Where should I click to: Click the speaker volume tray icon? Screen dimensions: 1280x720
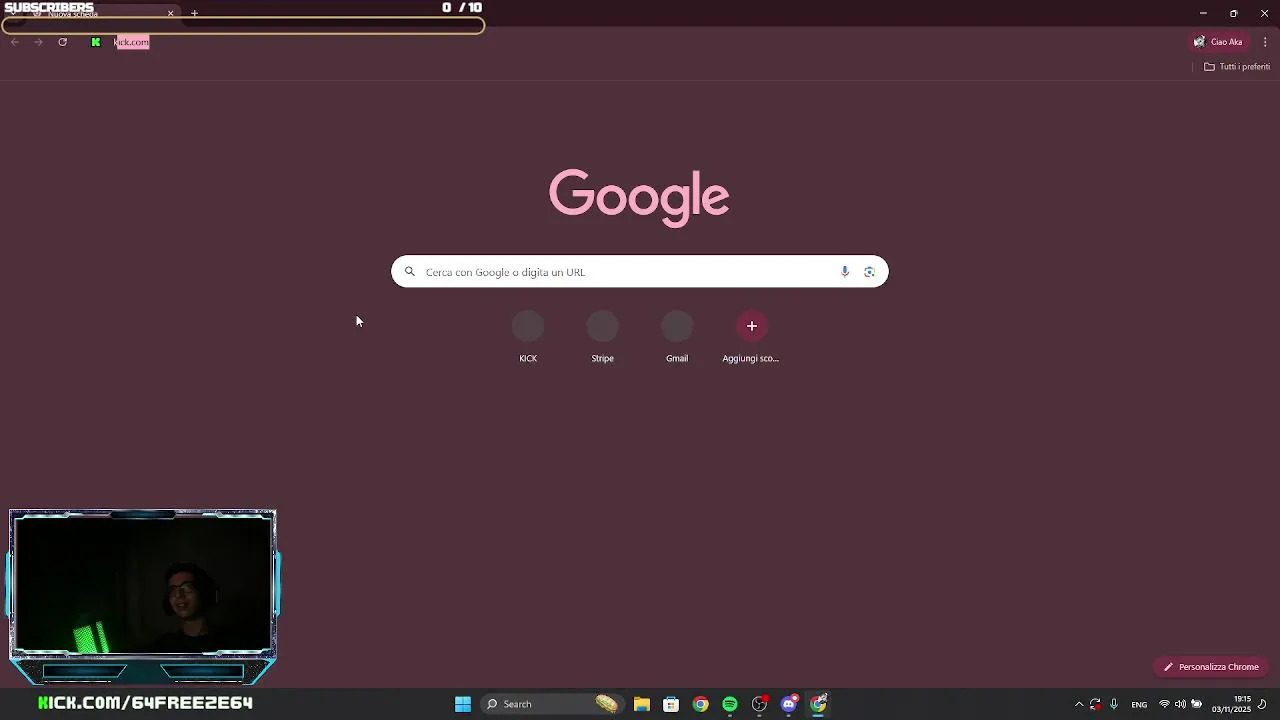(1180, 704)
